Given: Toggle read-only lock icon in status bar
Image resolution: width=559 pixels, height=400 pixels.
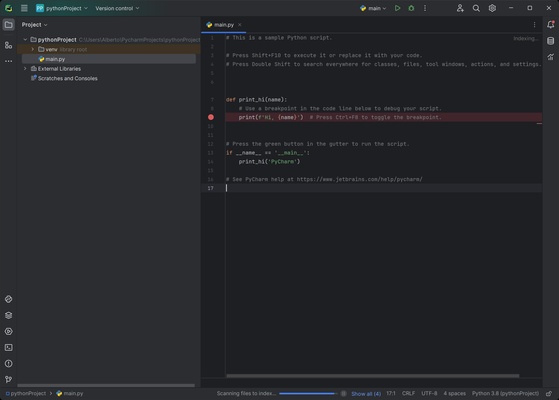Looking at the screenshot, I should click(549, 394).
